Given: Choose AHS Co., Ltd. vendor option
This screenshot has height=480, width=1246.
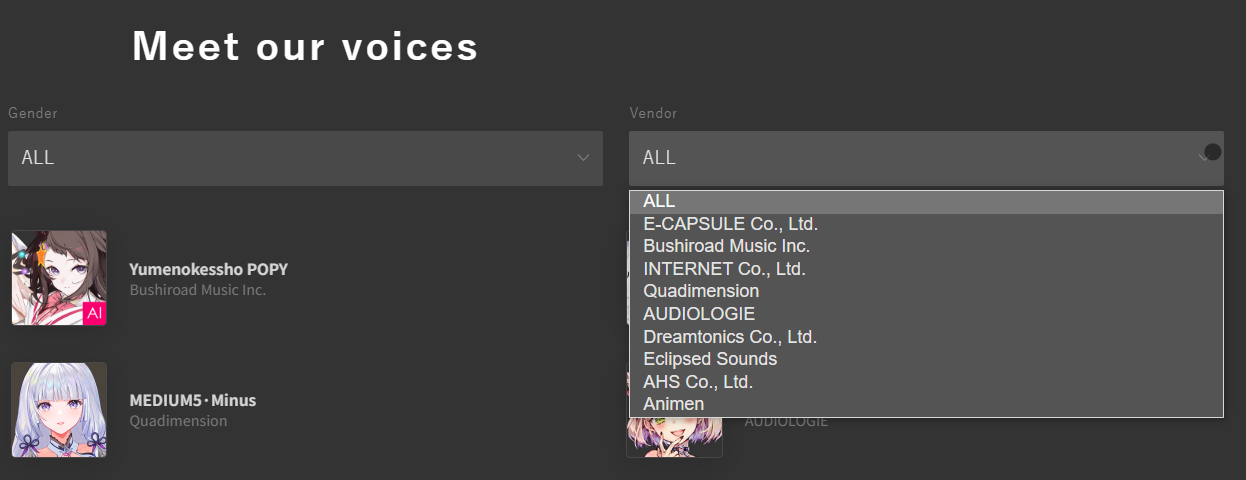Looking at the screenshot, I should (698, 382).
